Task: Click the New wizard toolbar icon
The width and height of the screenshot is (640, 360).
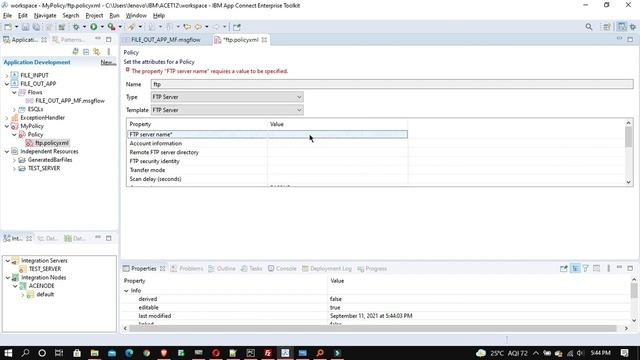Action: click(8, 27)
